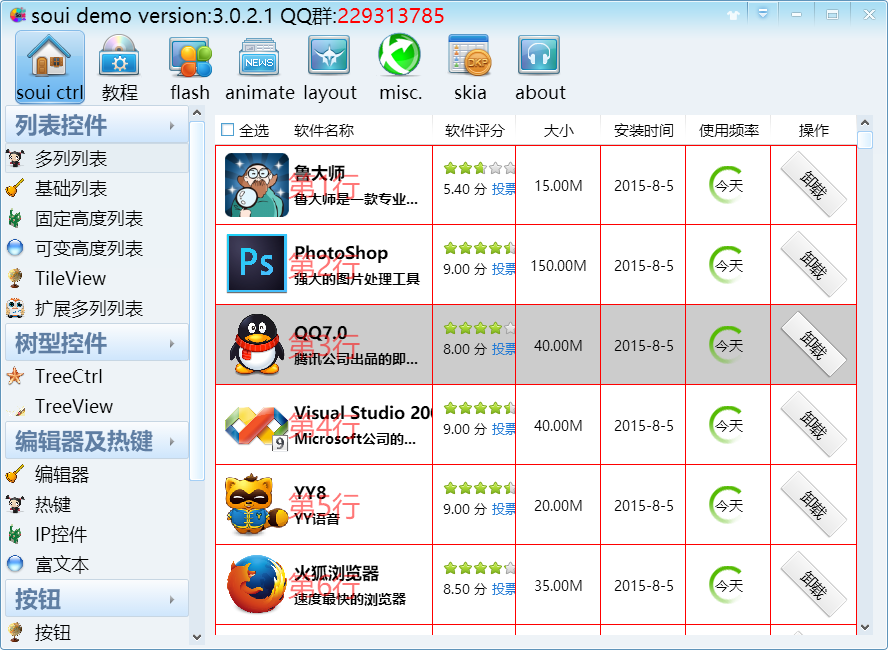Collapse the 按钮 group header
The height and width of the screenshot is (650, 888).
click(97, 598)
